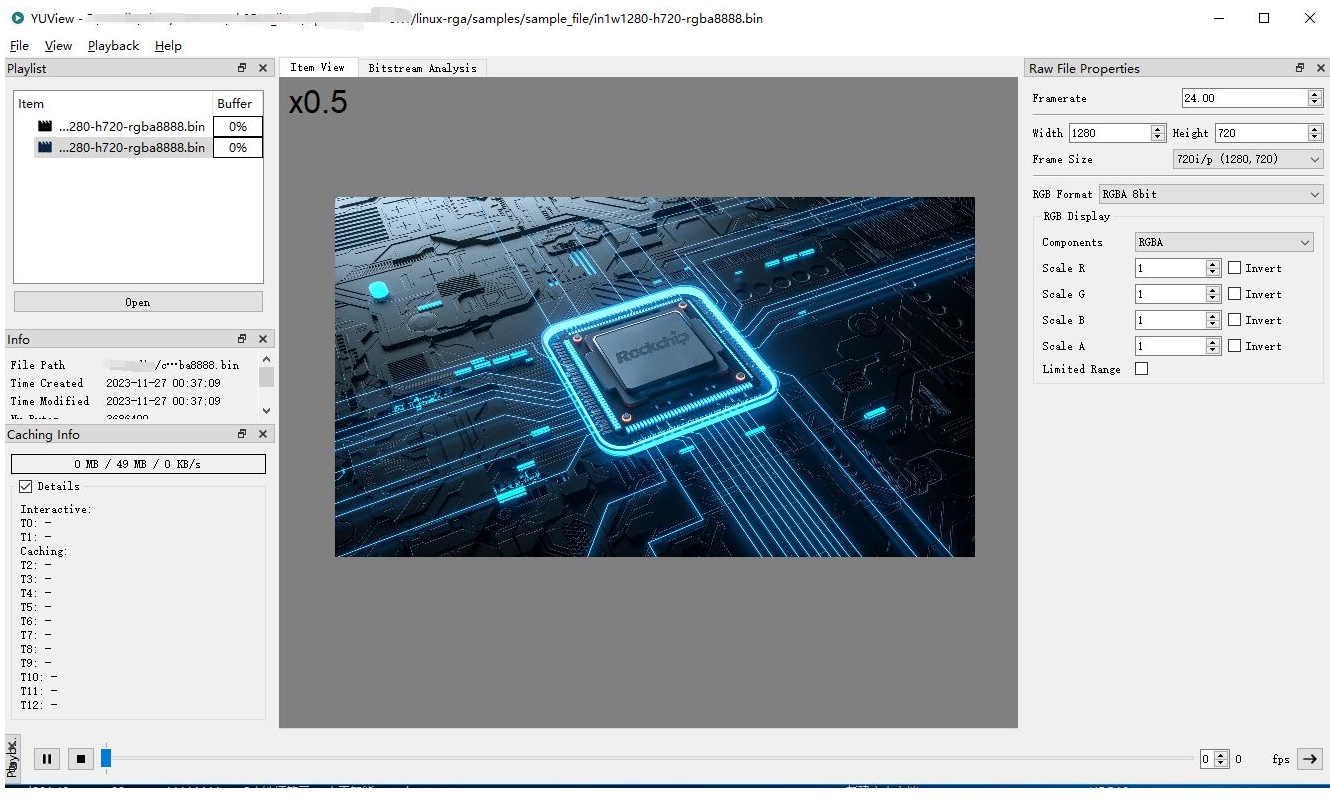Switch to the Bitstream Analysis tab
This screenshot has width=1330, height=800.
point(422,68)
